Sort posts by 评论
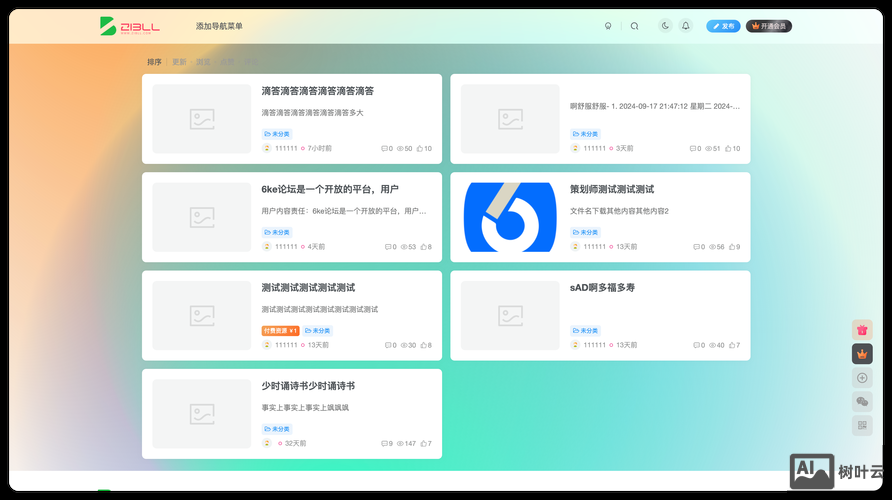892x500 pixels. 251,62
